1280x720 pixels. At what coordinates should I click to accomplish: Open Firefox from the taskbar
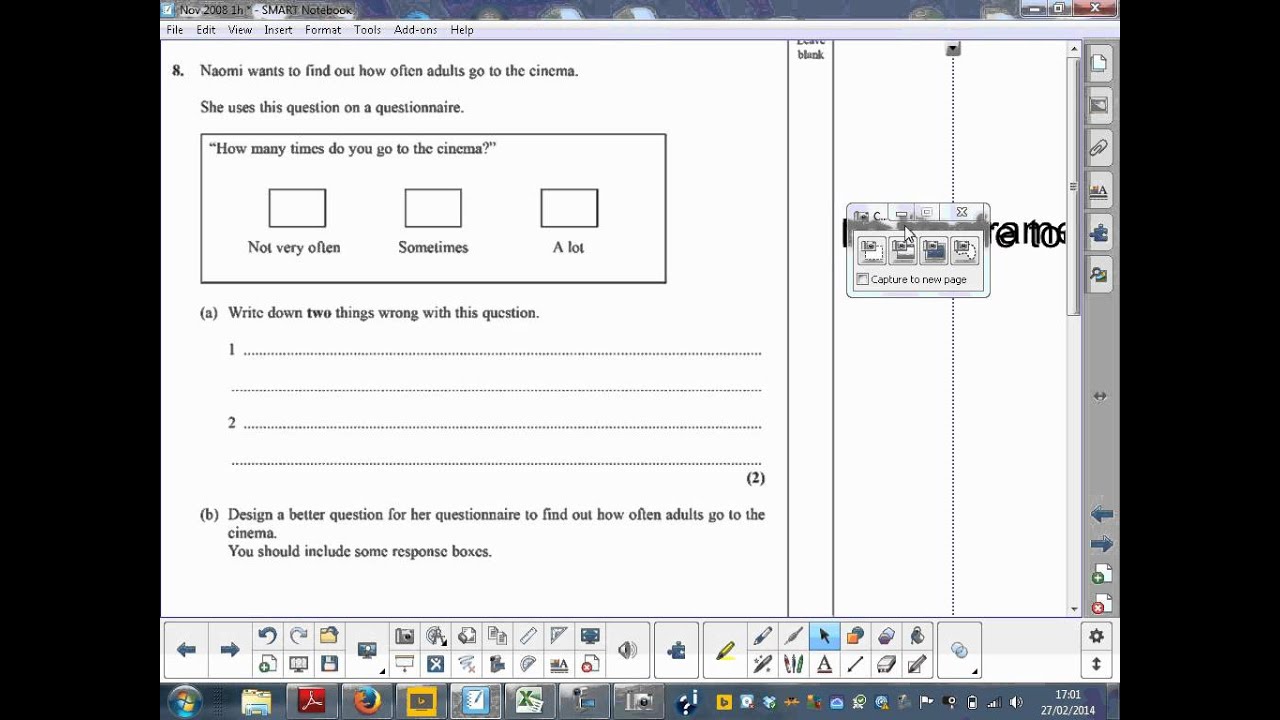click(367, 702)
